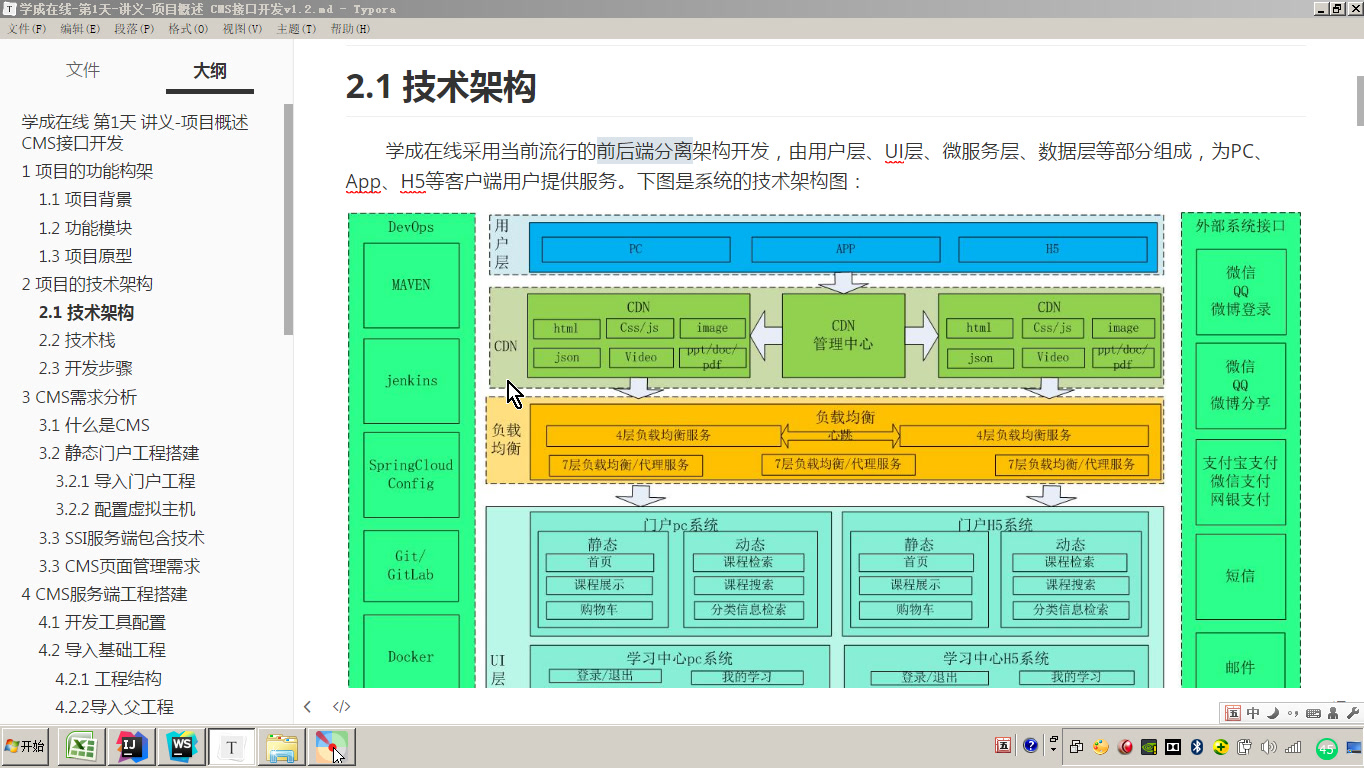Open the 格式(O) menu
1364x768 pixels.
188,29
